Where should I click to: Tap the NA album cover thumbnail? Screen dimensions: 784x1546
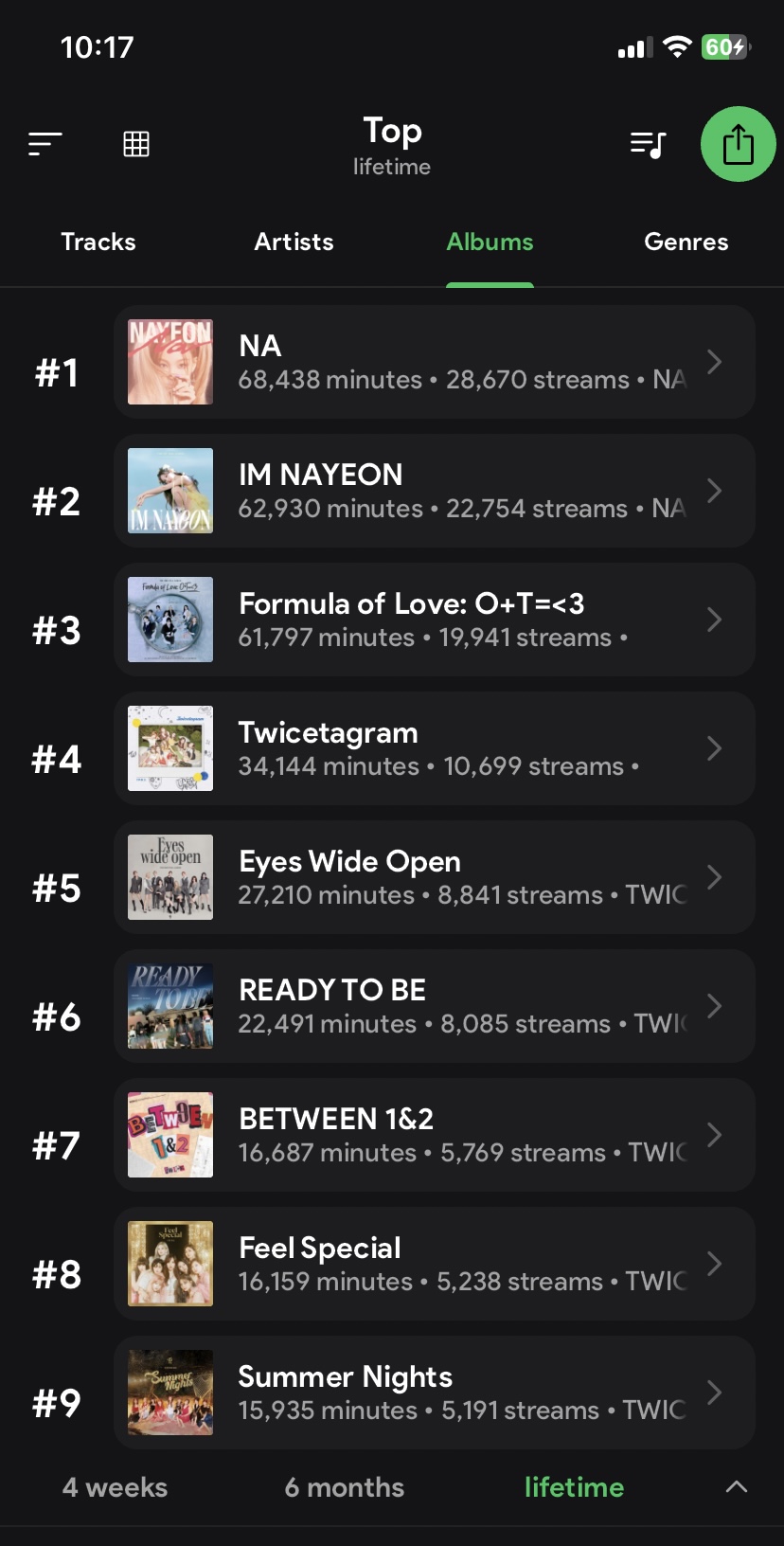click(x=170, y=362)
